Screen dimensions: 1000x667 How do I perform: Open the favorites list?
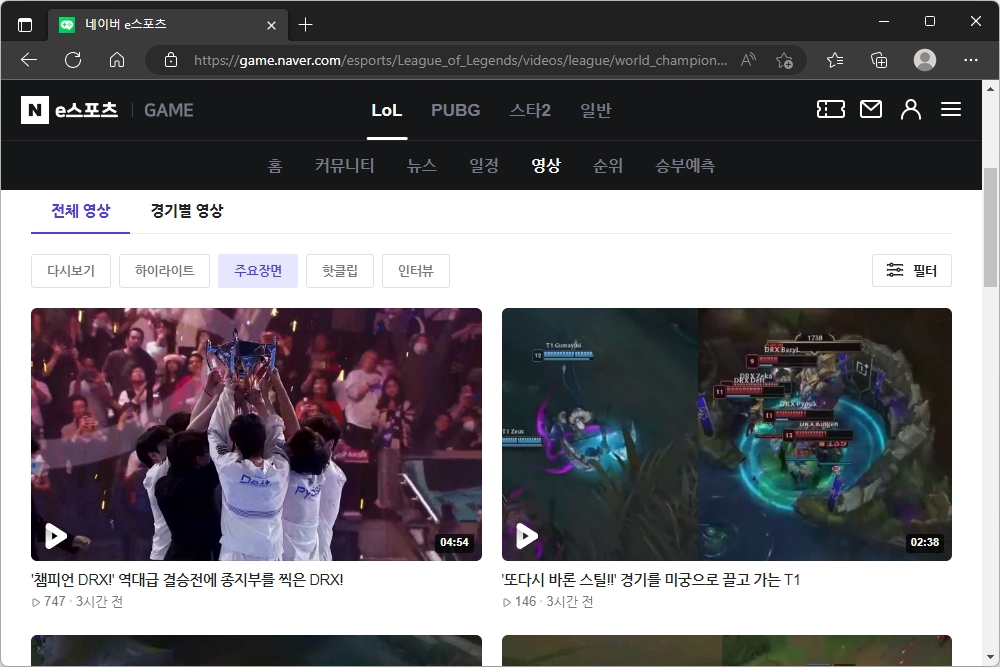(x=835, y=60)
